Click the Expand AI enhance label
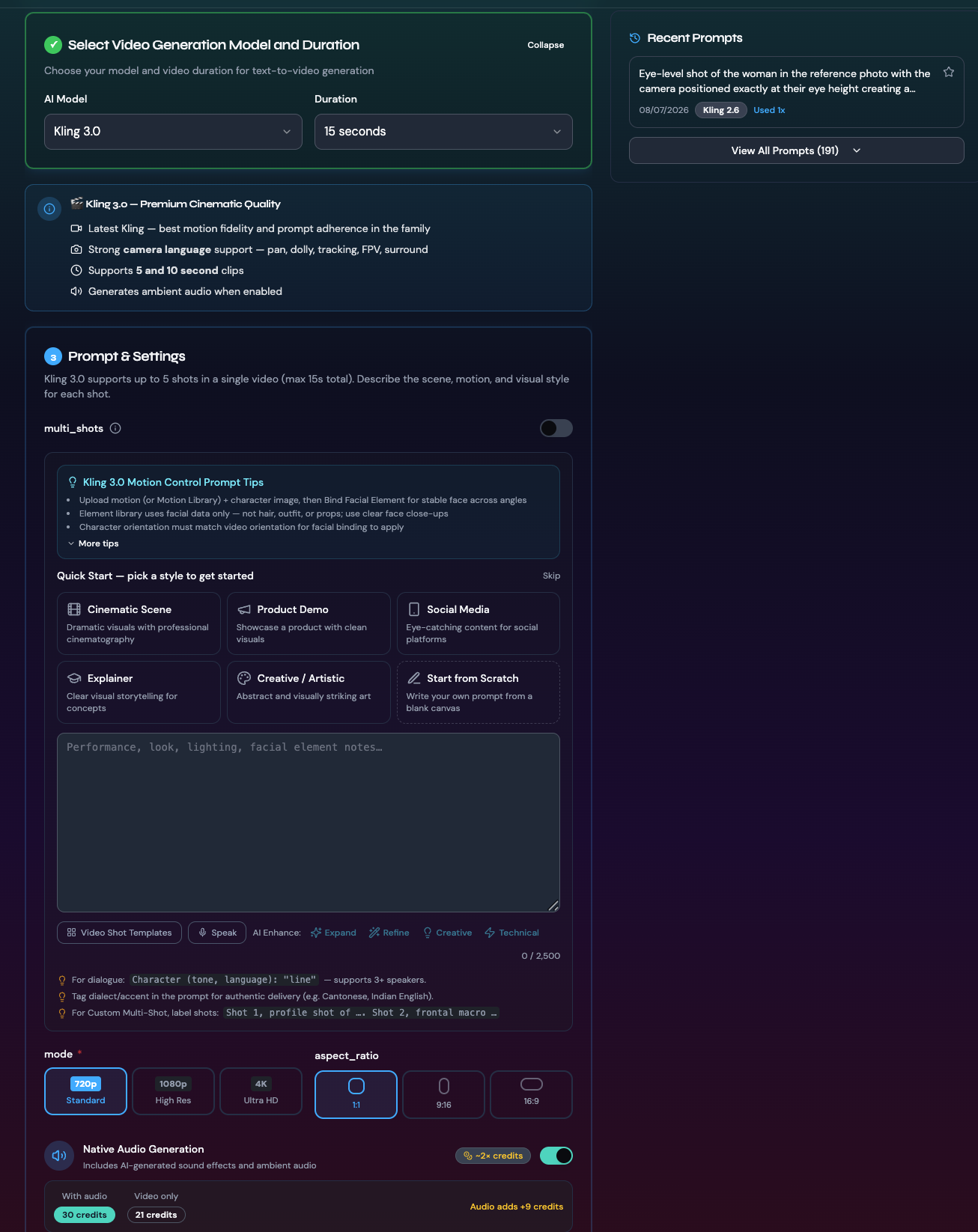Viewport: 978px width, 1232px height. (340, 933)
